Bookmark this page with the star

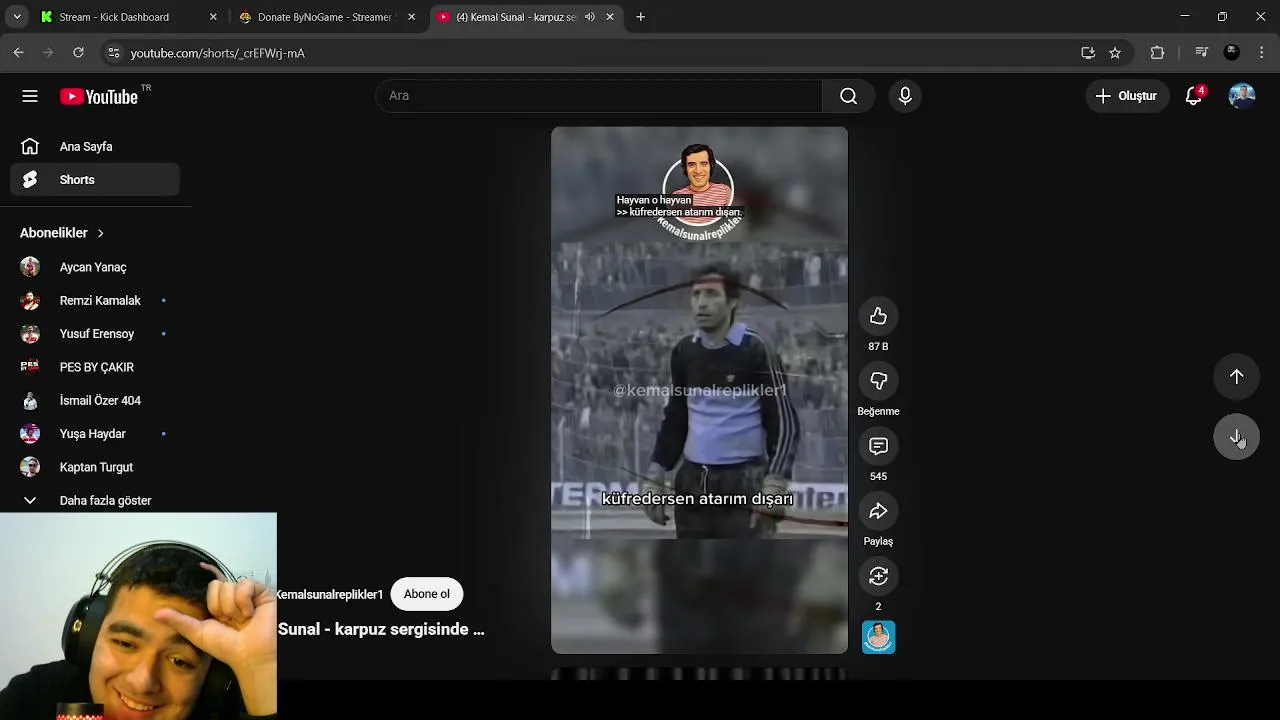point(1115,53)
